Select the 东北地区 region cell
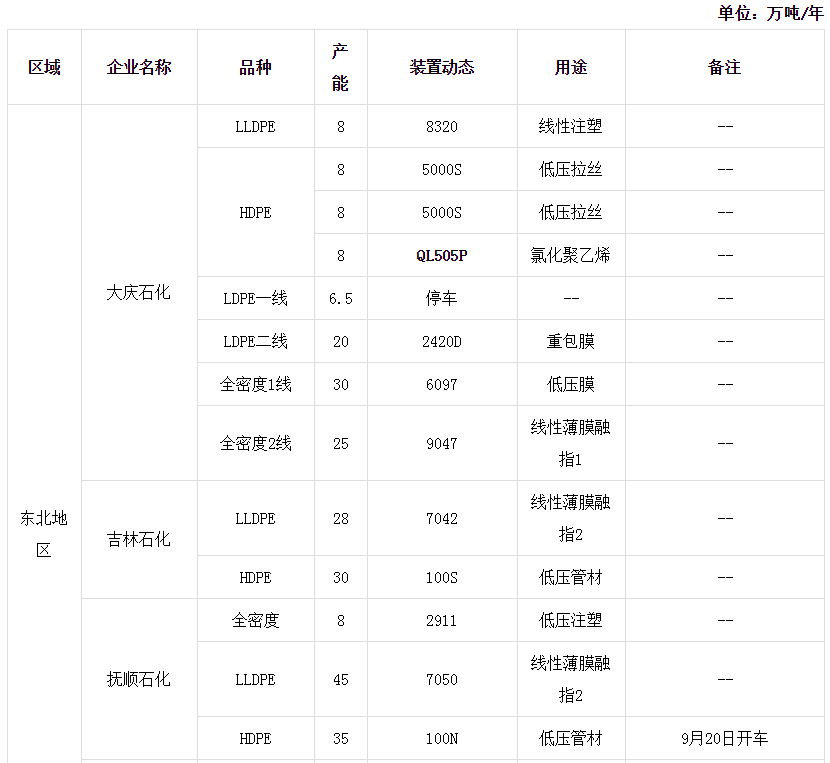This screenshot has width=830, height=763. point(44,534)
